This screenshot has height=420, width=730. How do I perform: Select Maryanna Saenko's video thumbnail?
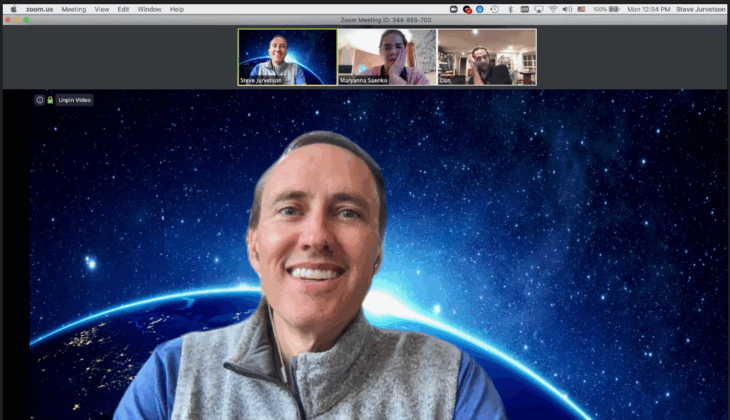pos(387,57)
